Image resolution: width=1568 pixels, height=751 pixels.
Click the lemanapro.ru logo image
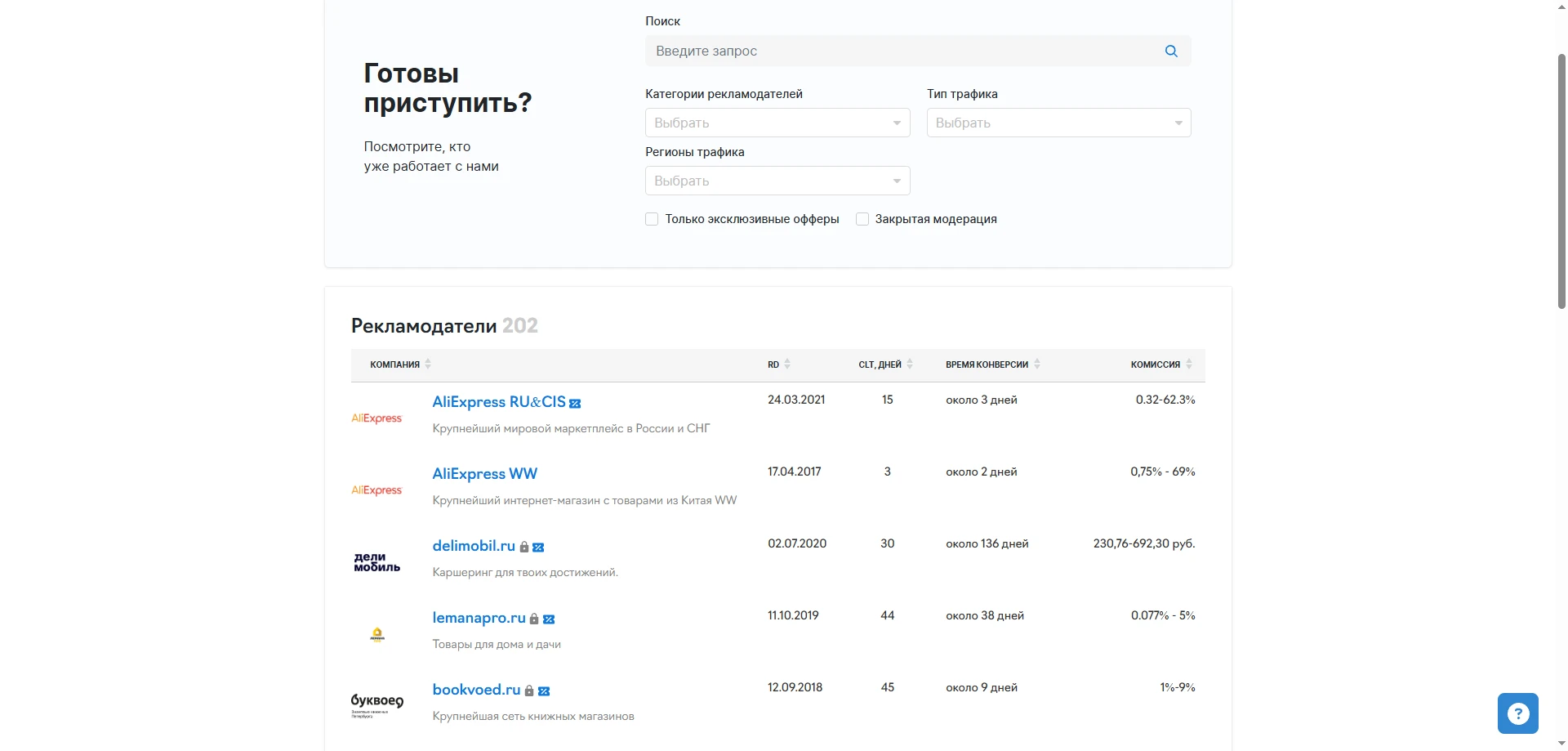point(376,634)
